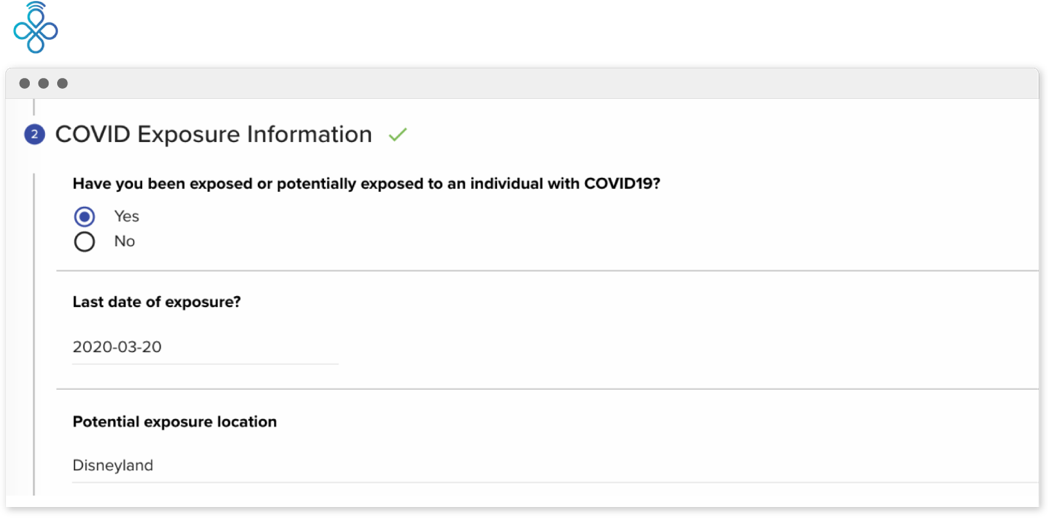Click the "Last date of exposure?" label
Viewport: 1048px width, 518px height.
(x=156, y=302)
